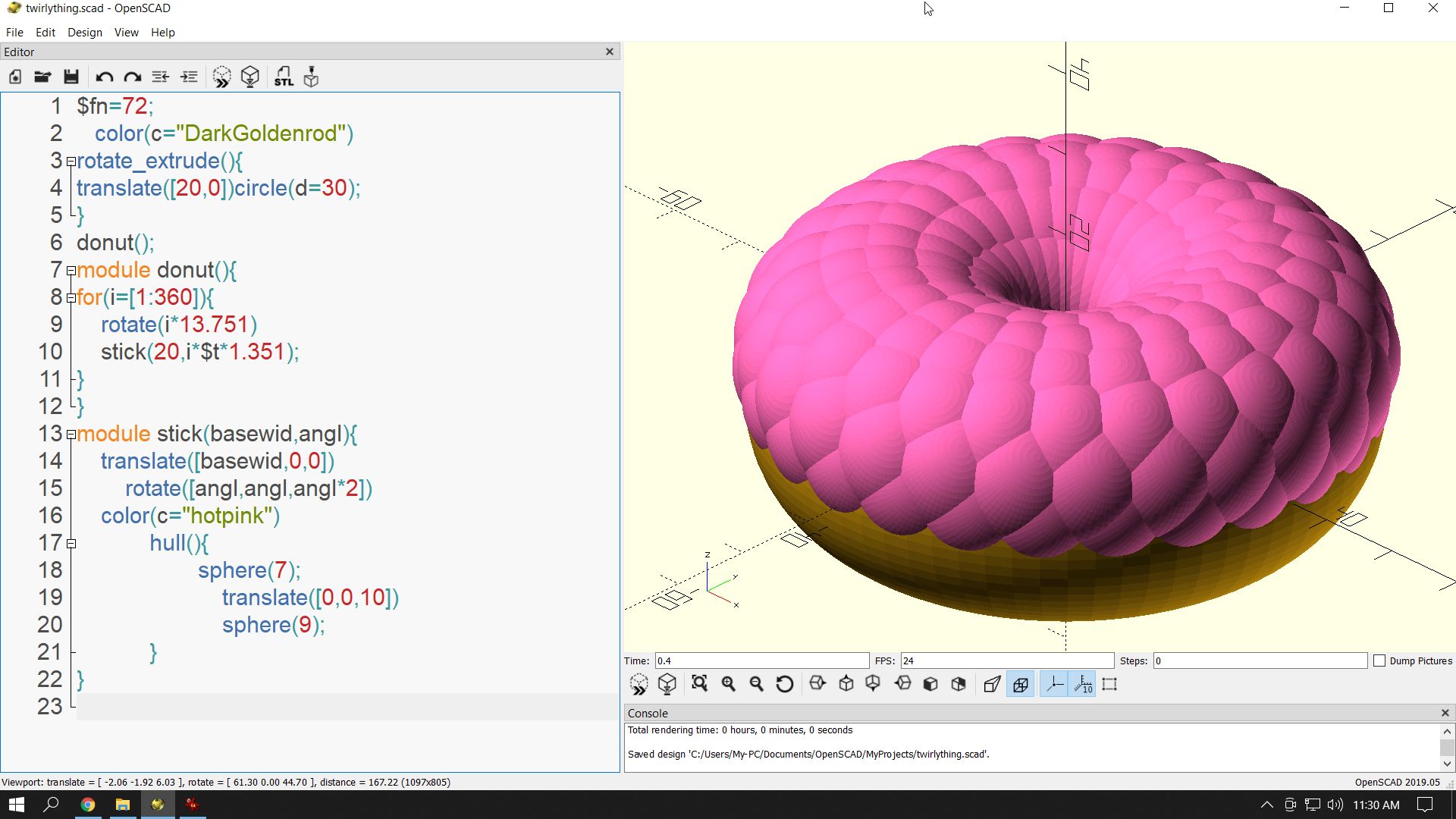Click the FPS input field

[x=1006, y=661]
